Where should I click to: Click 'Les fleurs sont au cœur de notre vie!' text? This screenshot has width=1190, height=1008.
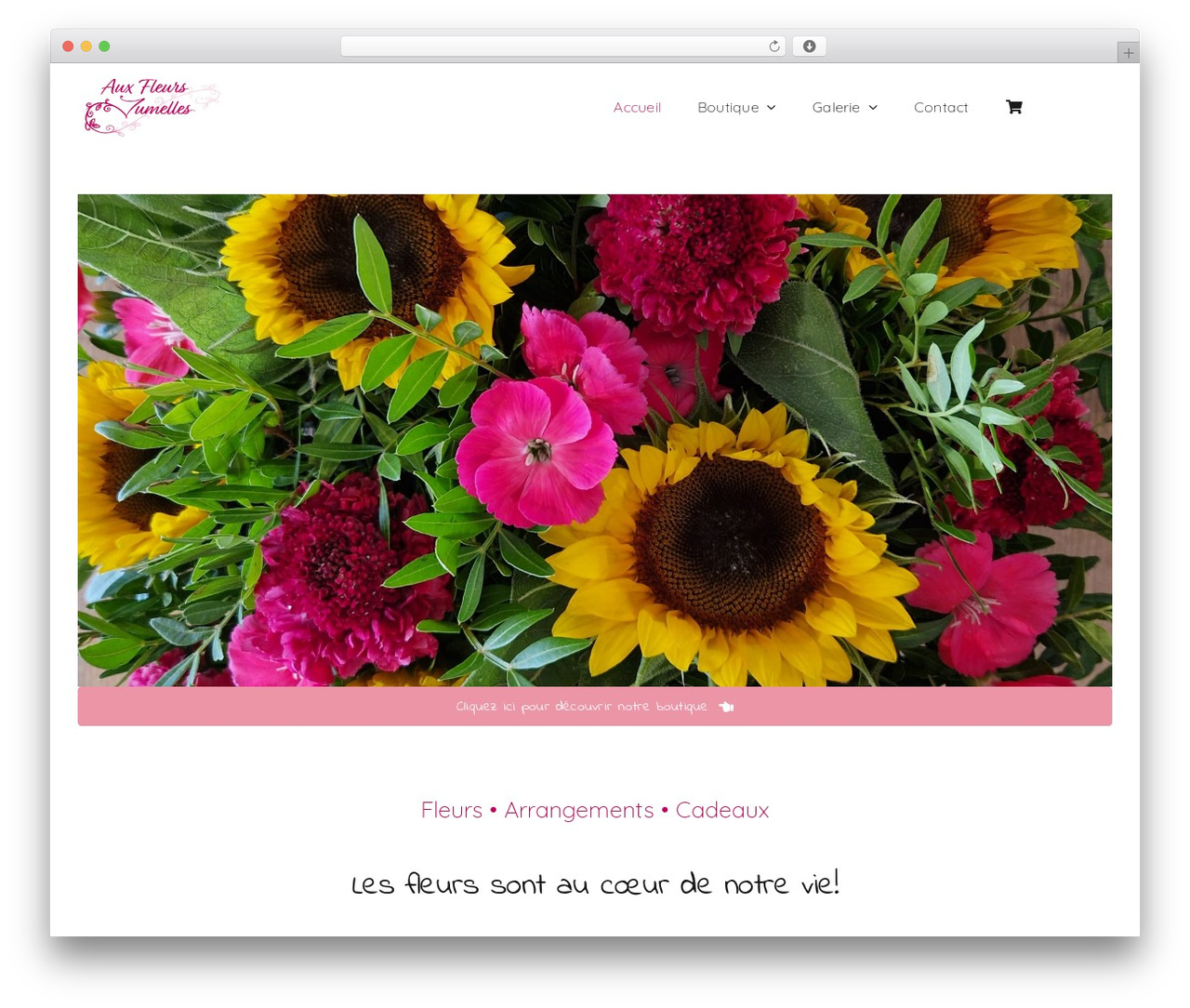[595, 883]
